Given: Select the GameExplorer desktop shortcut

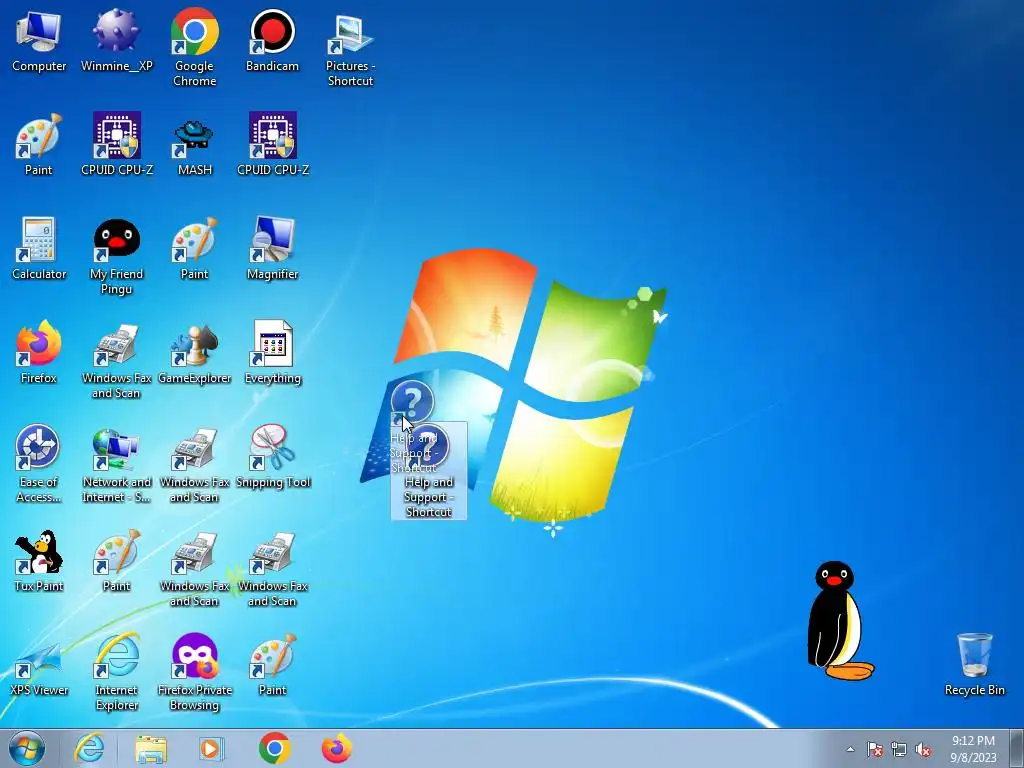Looking at the screenshot, I should click(x=195, y=353).
